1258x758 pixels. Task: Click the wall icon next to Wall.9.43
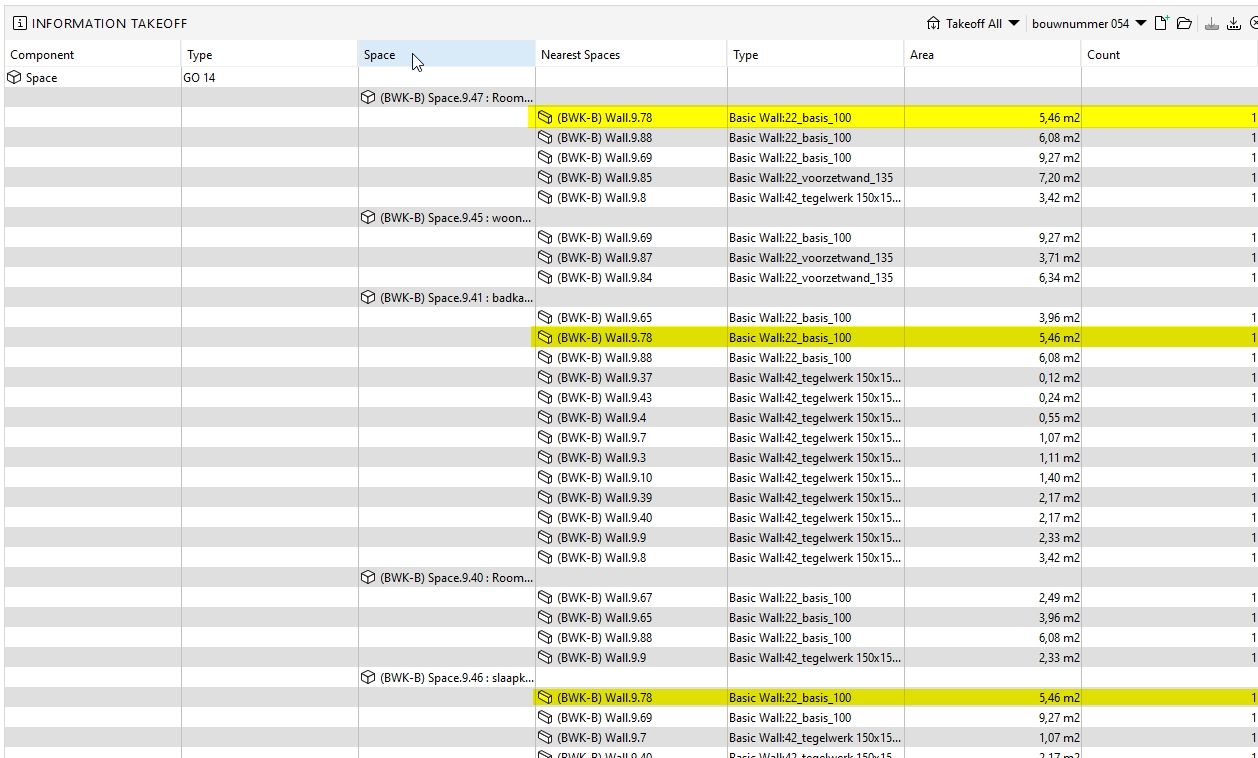(545, 397)
